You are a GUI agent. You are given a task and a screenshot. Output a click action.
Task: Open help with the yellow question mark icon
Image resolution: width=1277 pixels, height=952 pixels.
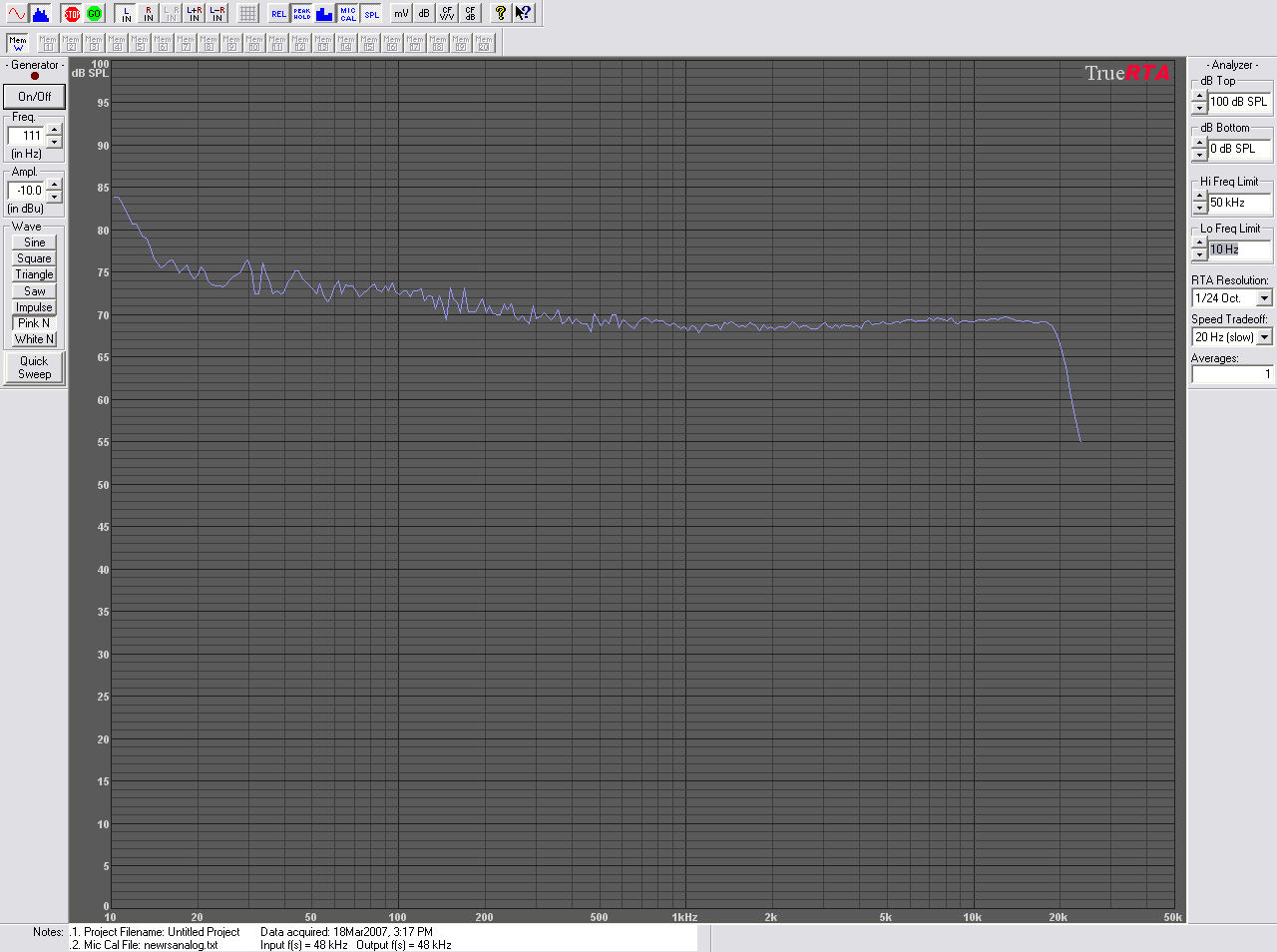point(500,13)
